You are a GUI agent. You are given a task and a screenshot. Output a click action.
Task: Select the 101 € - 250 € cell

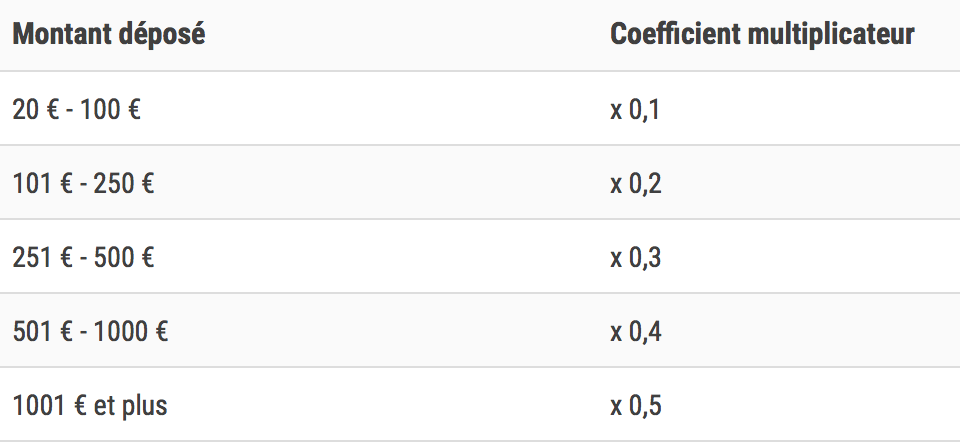coord(83,183)
